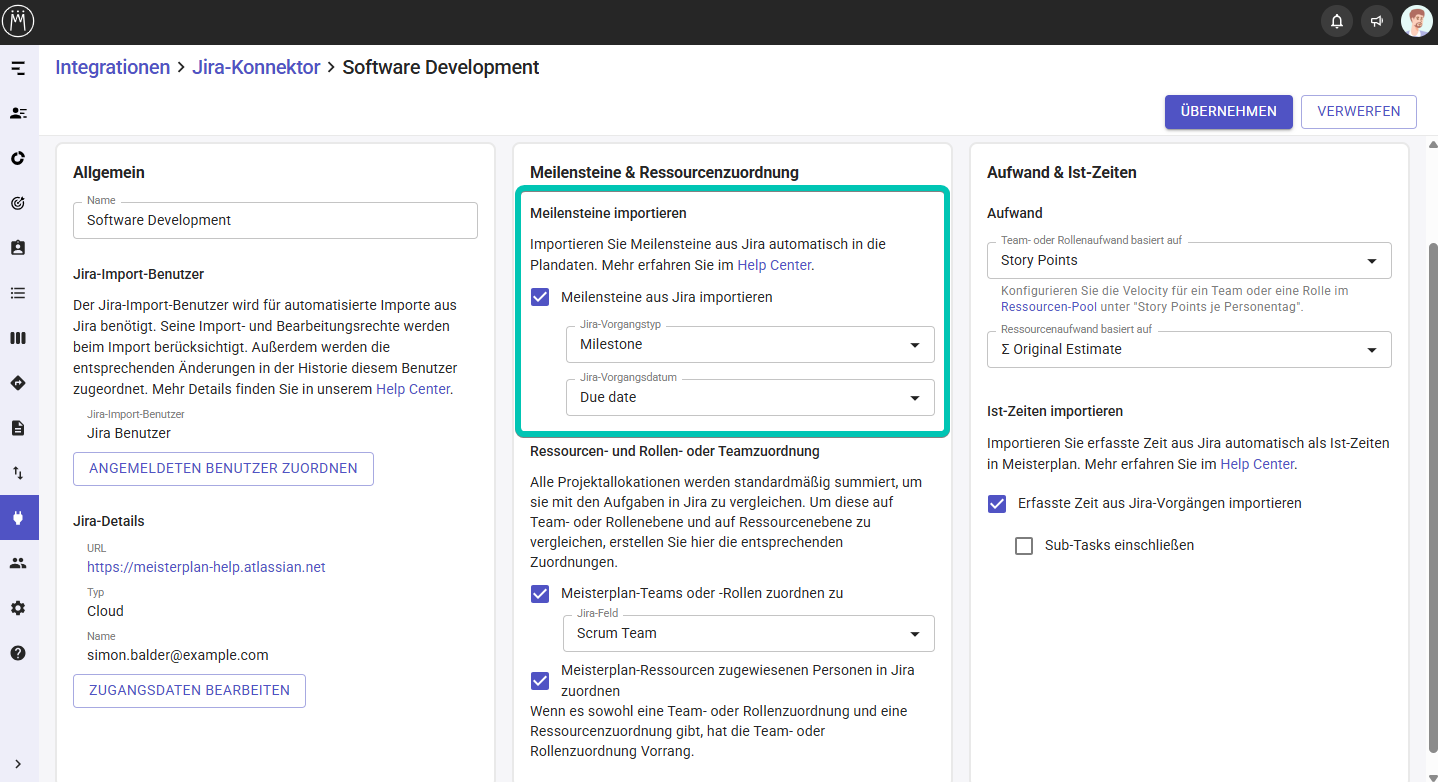
Task: Click the Name input field Software Development
Action: tap(275, 220)
